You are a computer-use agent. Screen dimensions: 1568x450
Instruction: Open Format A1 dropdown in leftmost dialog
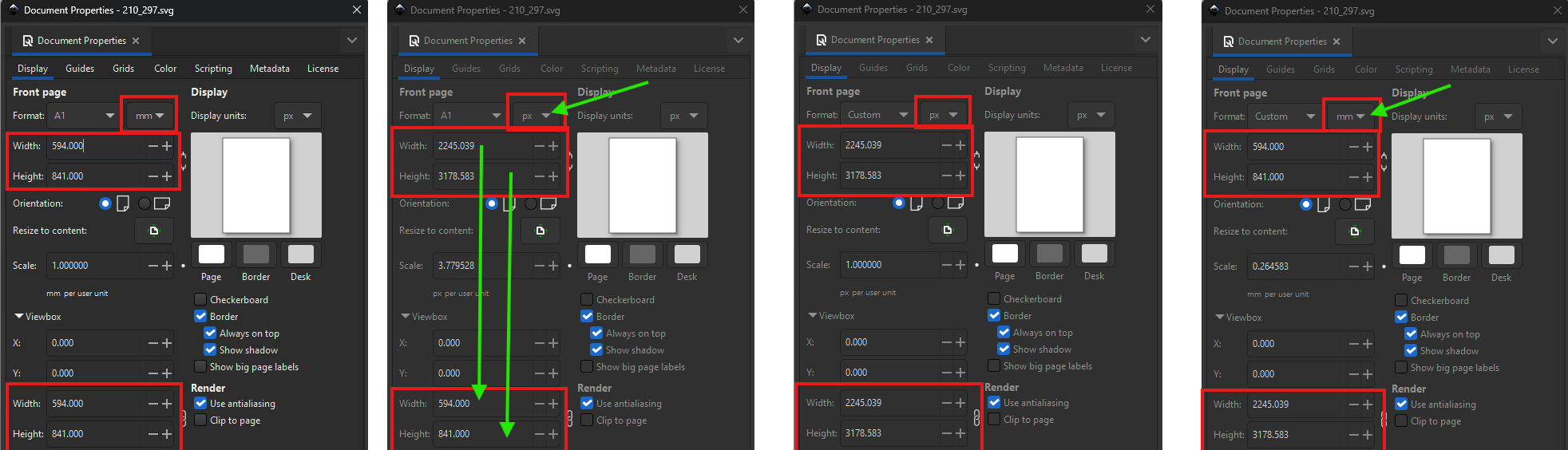(83, 116)
